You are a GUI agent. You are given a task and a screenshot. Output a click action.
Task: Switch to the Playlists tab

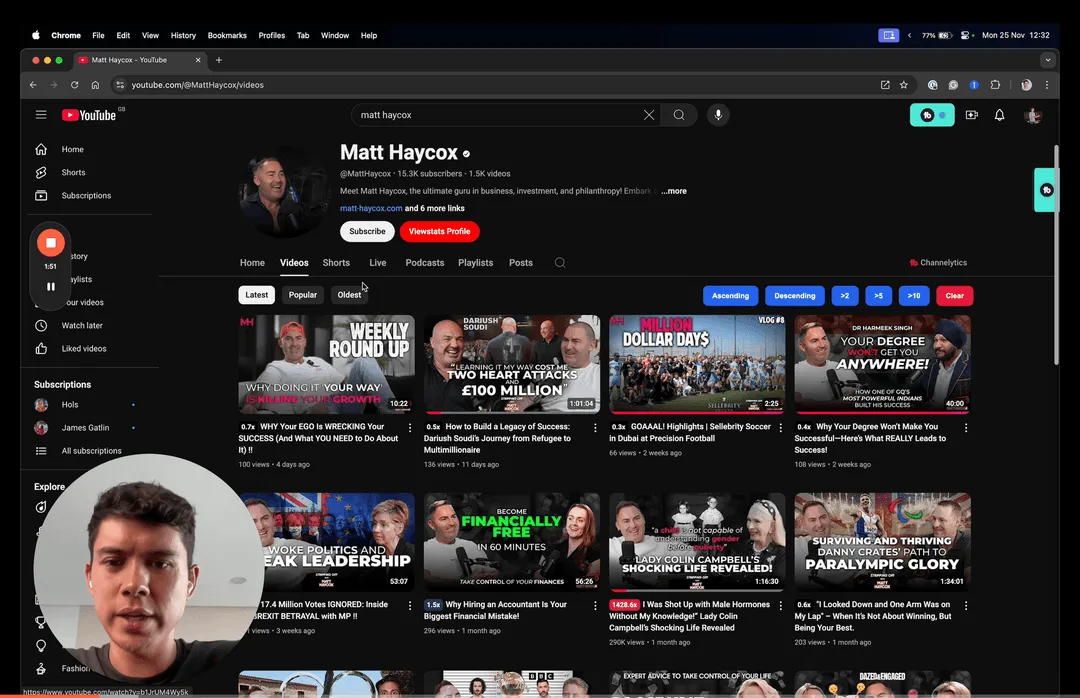(475, 263)
